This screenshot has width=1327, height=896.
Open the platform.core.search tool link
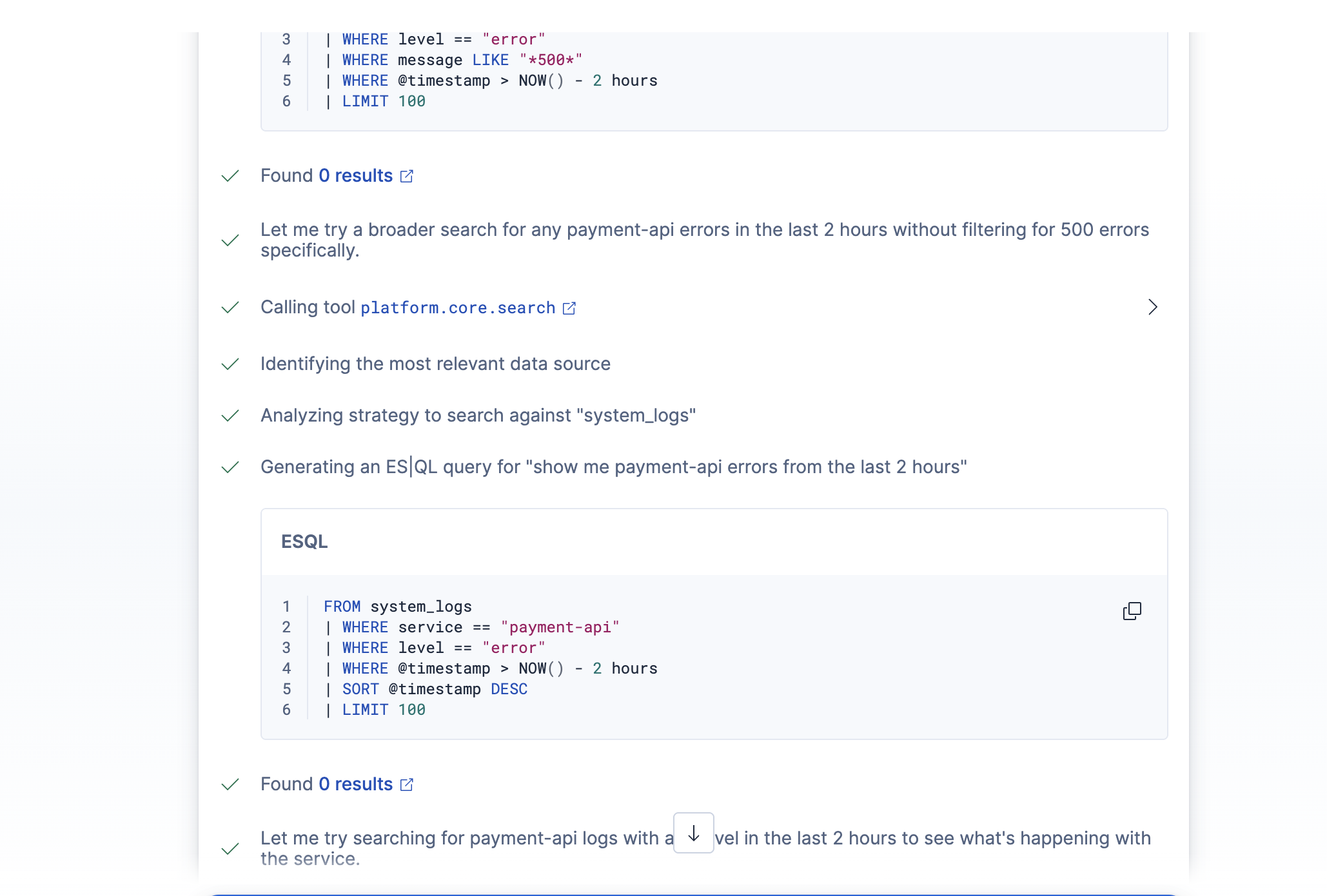coord(458,308)
